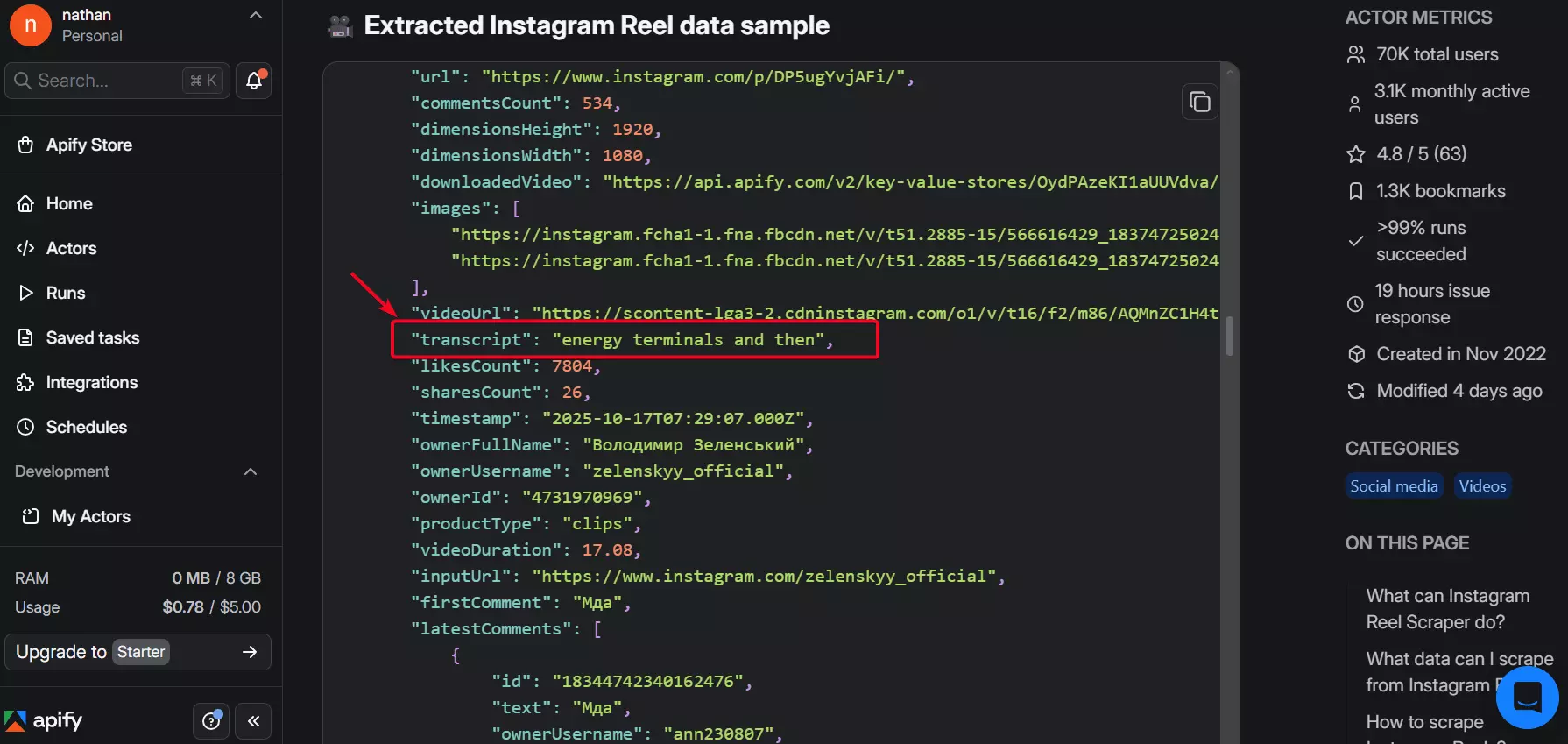Screen dimensions: 1568x744
Task: Collapse the sidebar with the double-arrow toggle
Action: coord(253,720)
